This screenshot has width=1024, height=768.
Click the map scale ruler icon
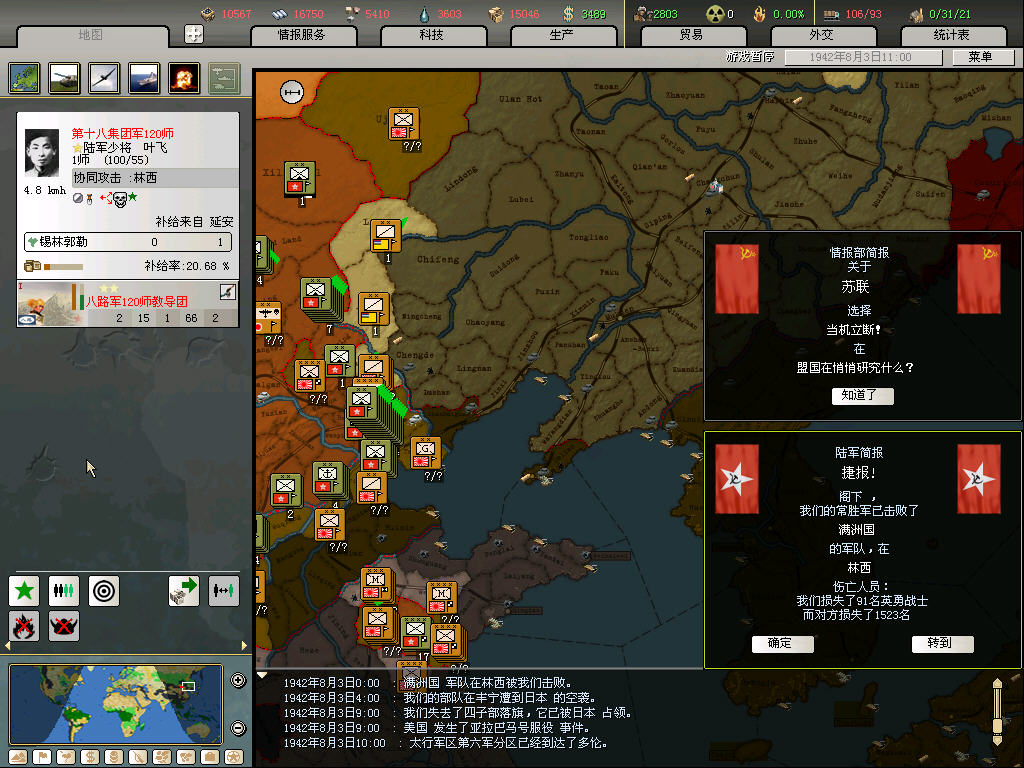click(x=292, y=92)
